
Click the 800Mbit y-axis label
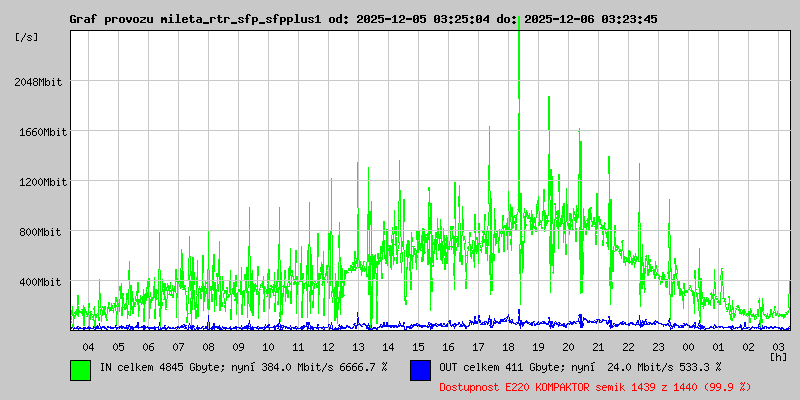[43, 232]
